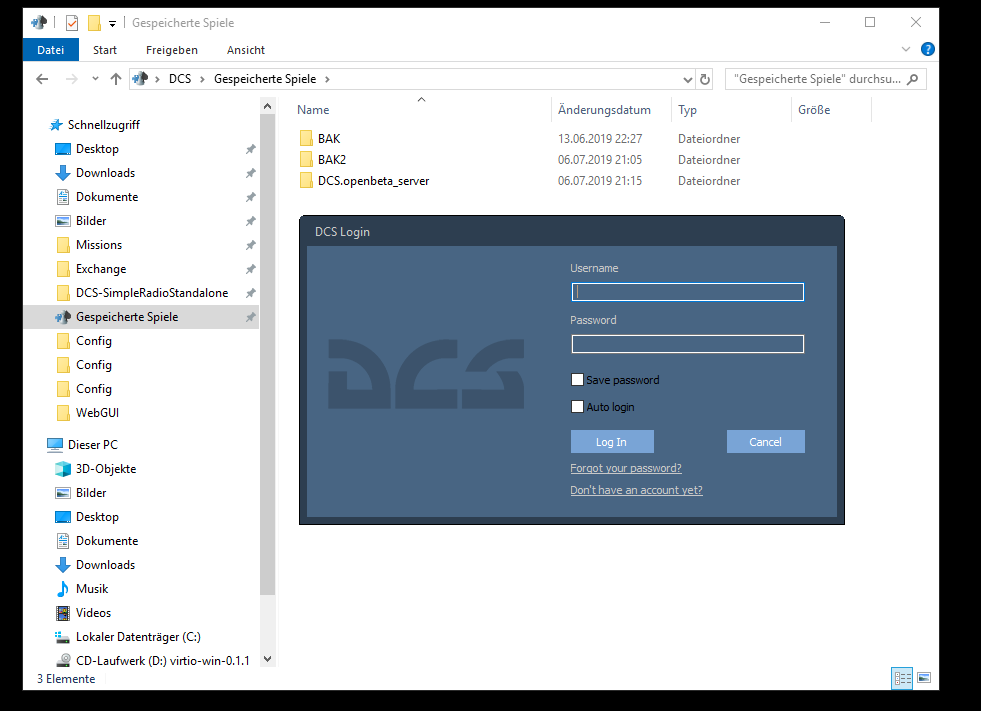Viewport: 981px width, 711px height.
Task: Click the forward navigation arrow
Action: point(72,79)
